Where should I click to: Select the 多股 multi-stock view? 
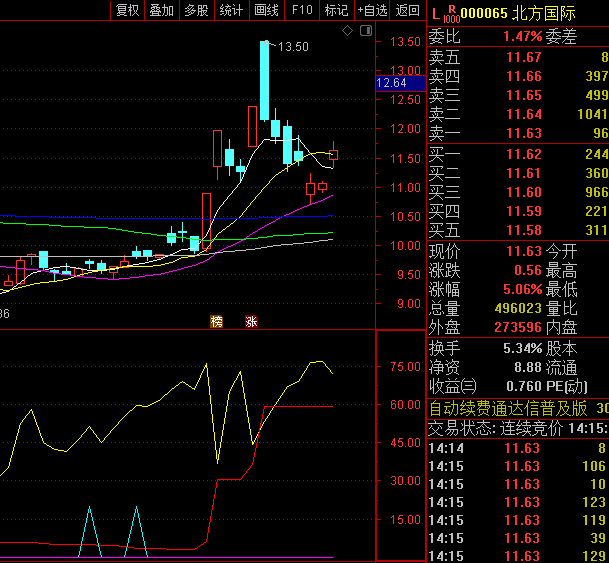coord(196,11)
